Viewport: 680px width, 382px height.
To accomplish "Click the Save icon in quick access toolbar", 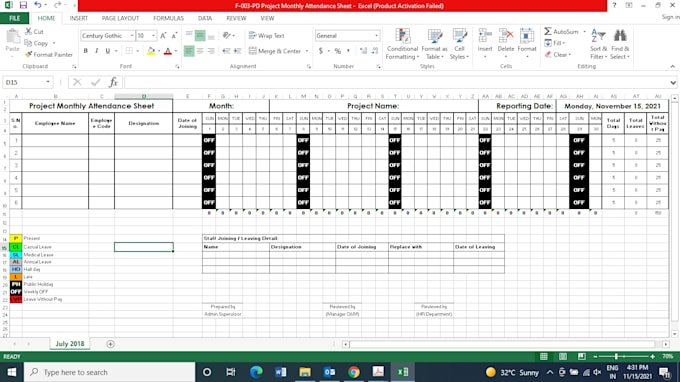I will click(23, 5).
